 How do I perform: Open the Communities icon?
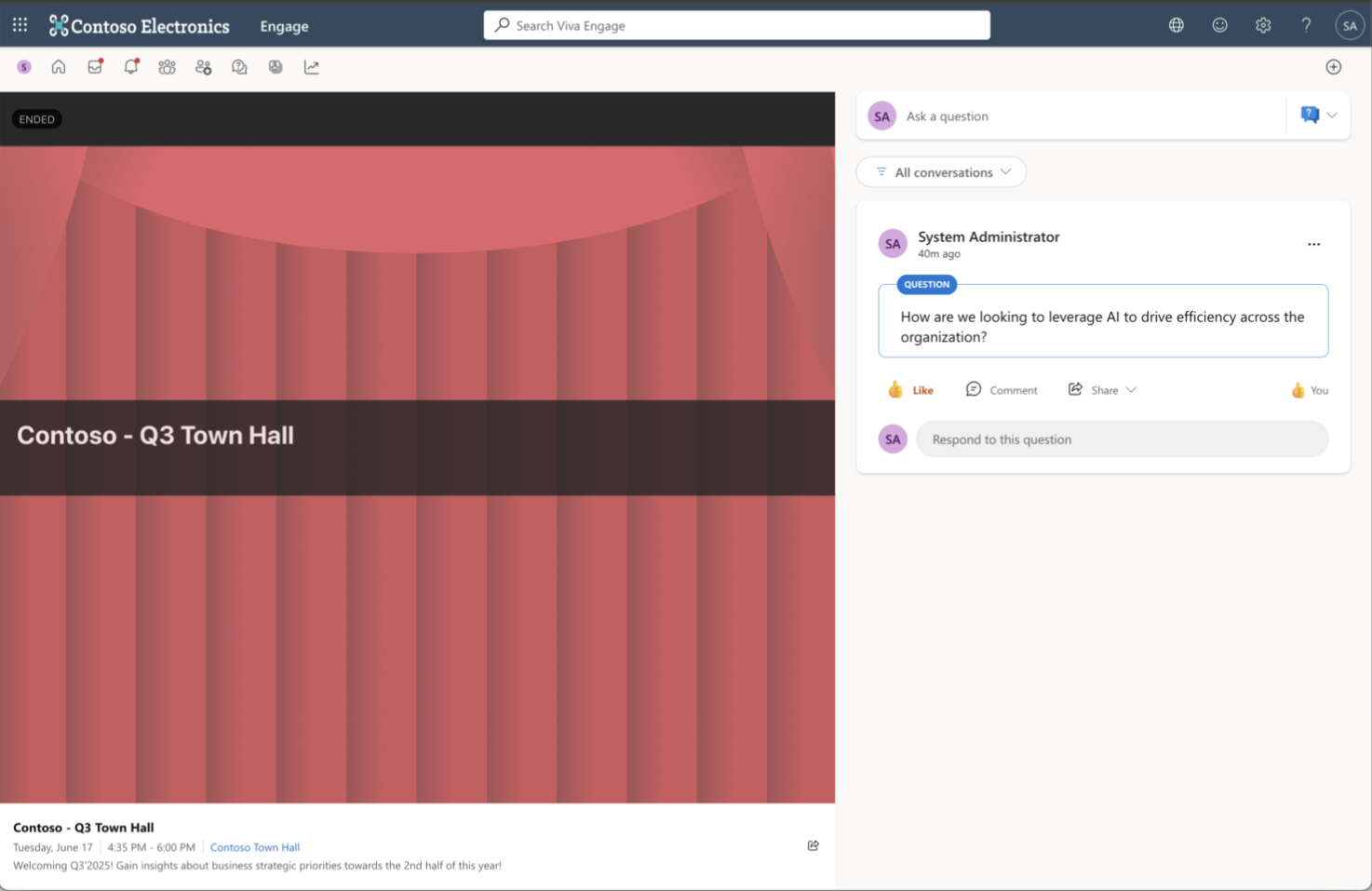click(x=167, y=66)
